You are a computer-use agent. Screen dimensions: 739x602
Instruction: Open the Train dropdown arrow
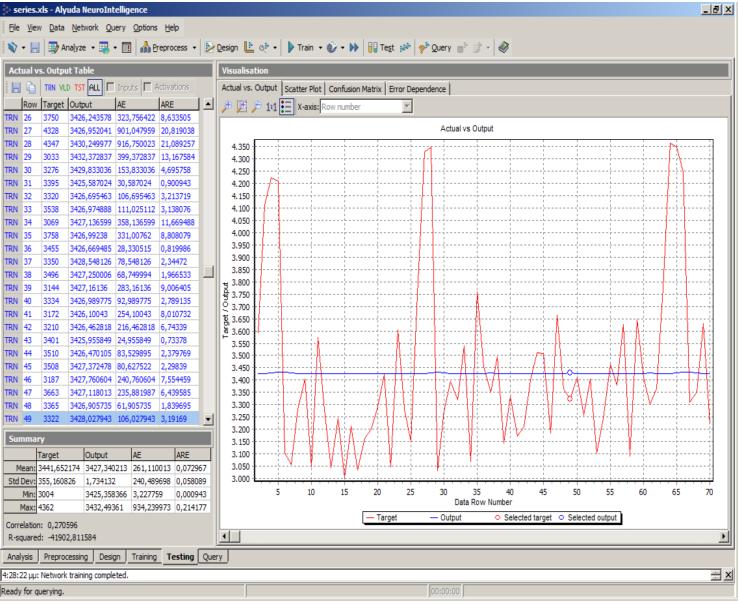click(x=320, y=48)
